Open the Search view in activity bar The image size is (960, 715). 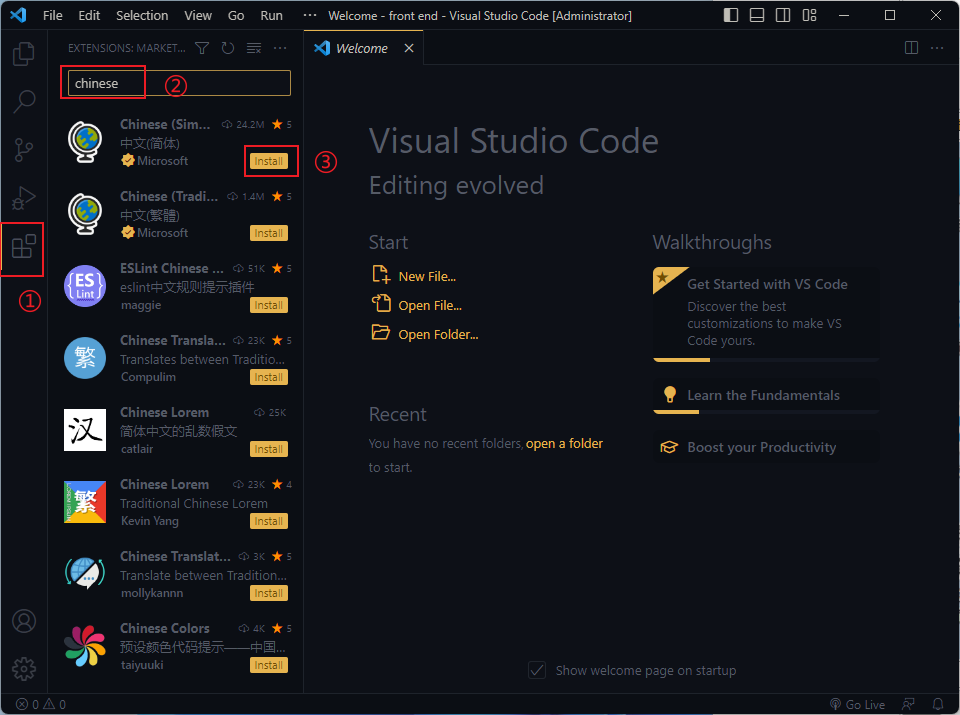point(24,101)
